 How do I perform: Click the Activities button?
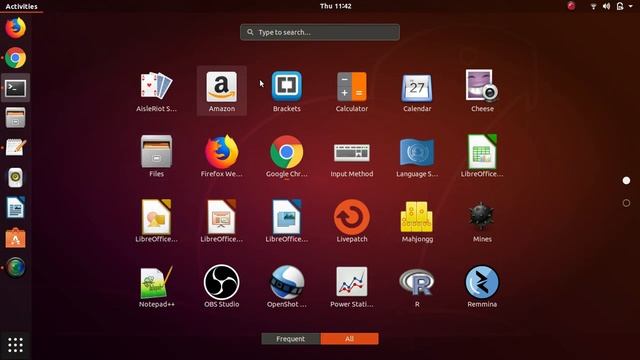[21, 6]
